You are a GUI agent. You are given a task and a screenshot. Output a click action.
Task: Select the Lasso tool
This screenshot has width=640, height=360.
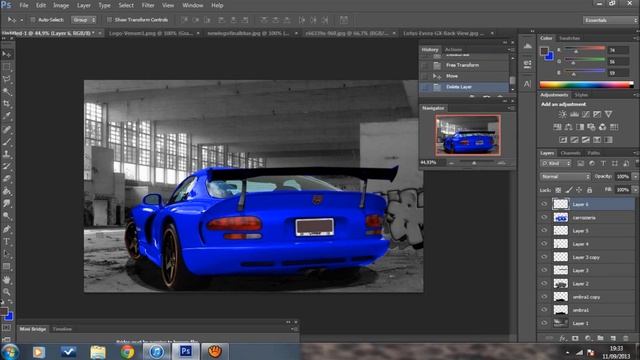pyautogui.click(x=7, y=79)
